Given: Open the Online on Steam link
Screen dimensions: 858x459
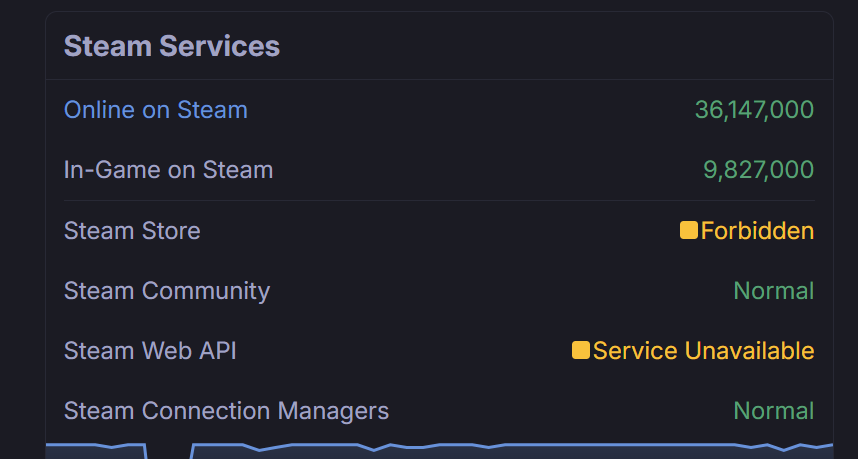Looking at the screenshot, I should [x=155, y=110].
